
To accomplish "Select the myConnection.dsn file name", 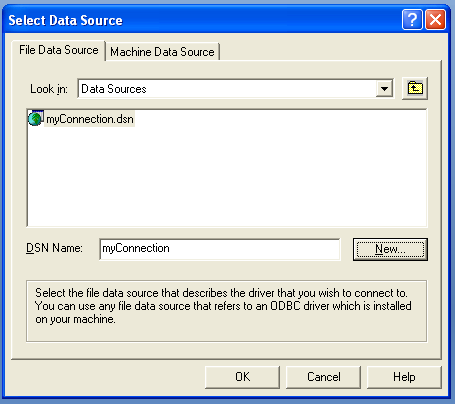I will tap(90, 119).
